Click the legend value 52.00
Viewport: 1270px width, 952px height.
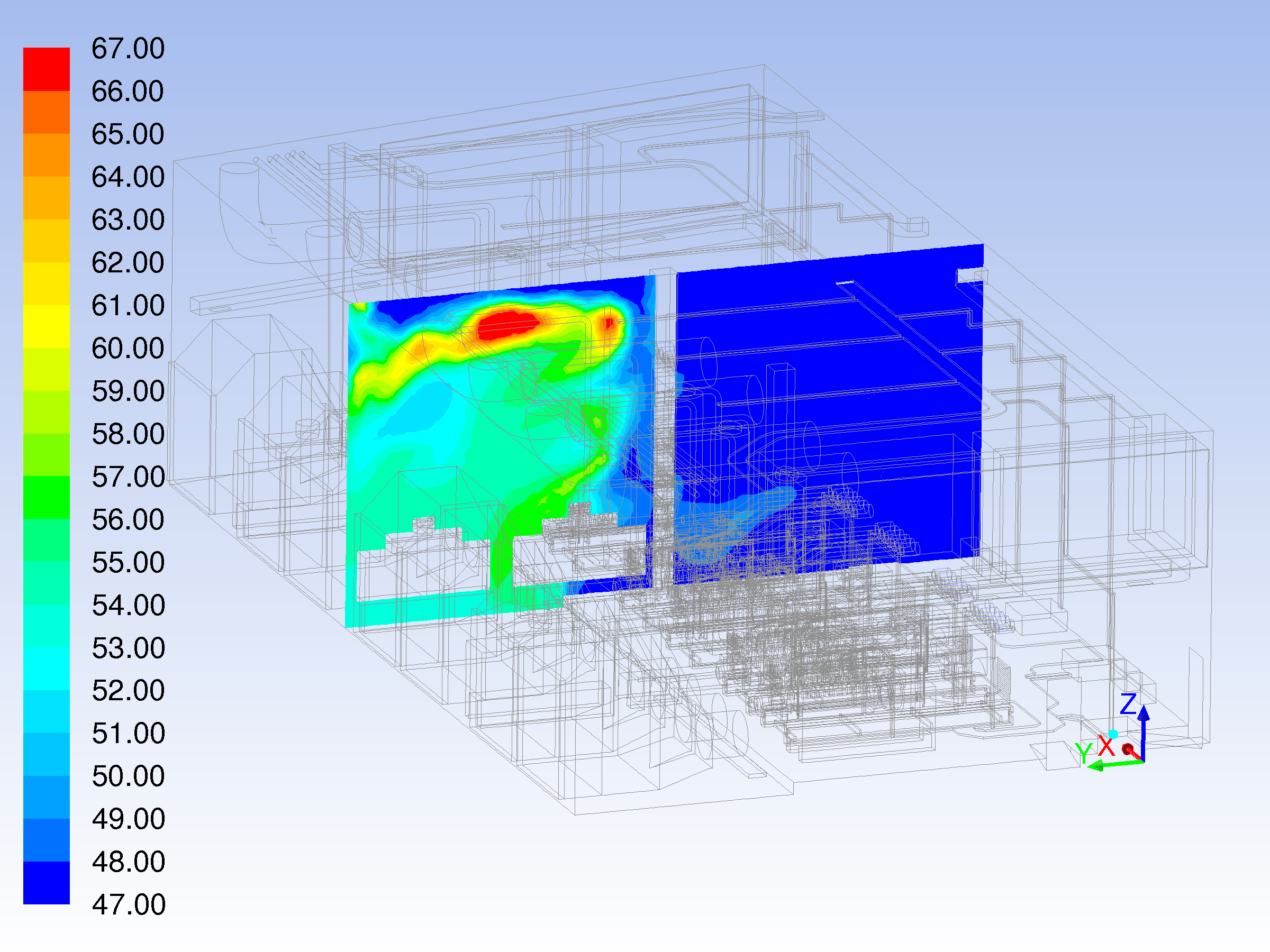(128, 690)
